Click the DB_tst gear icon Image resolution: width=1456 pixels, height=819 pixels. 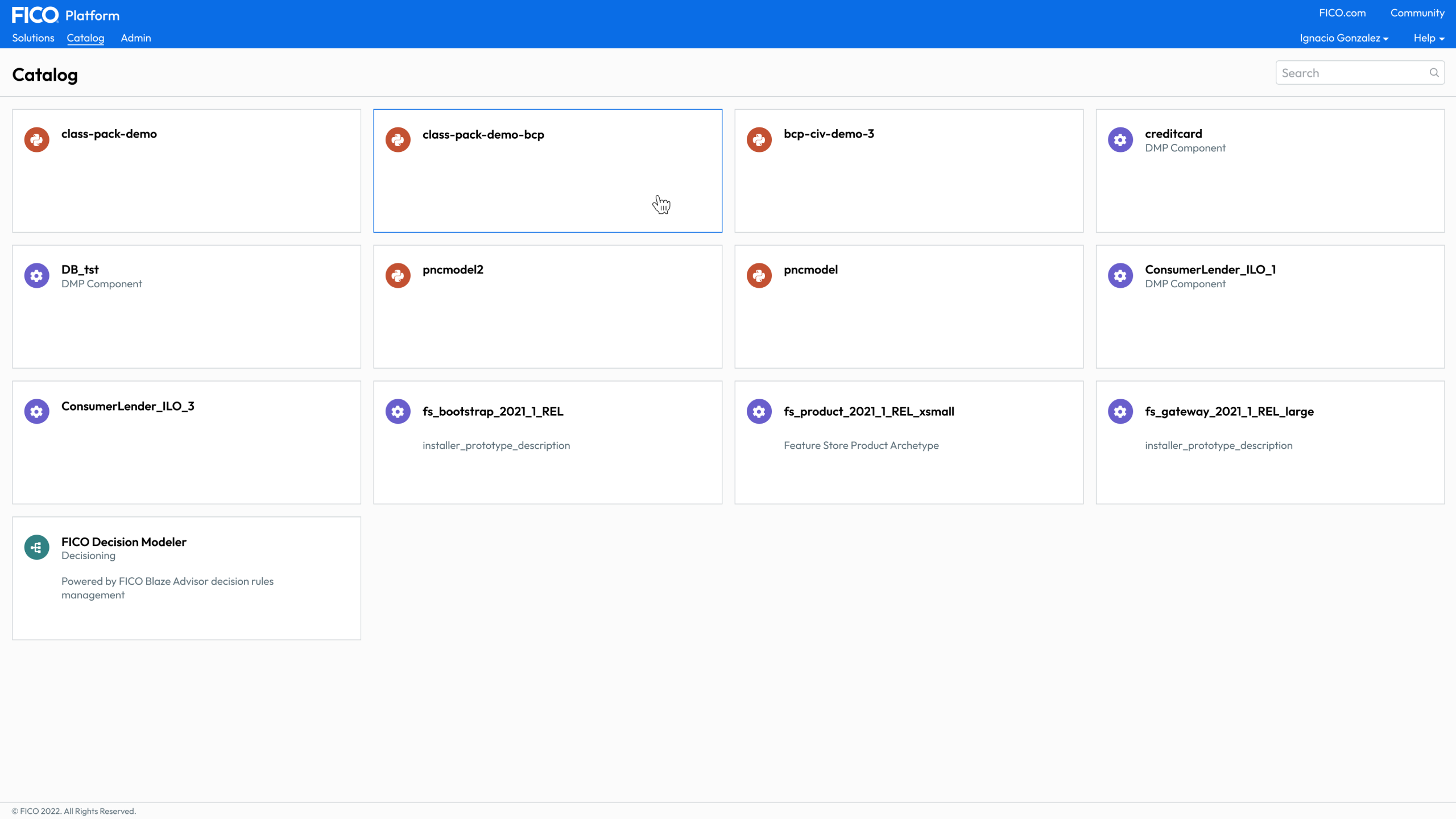[36, 275]
